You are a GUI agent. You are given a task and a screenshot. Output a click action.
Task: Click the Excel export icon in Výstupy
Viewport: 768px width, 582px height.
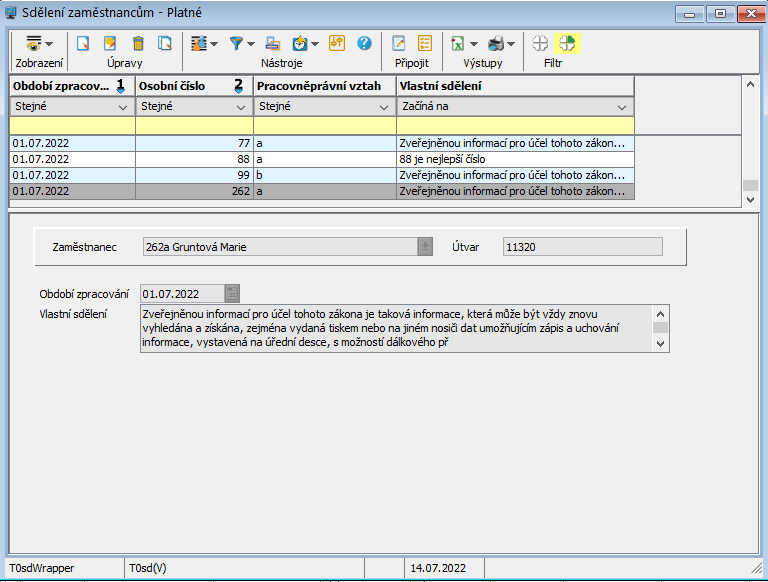(x=457, y=43)
